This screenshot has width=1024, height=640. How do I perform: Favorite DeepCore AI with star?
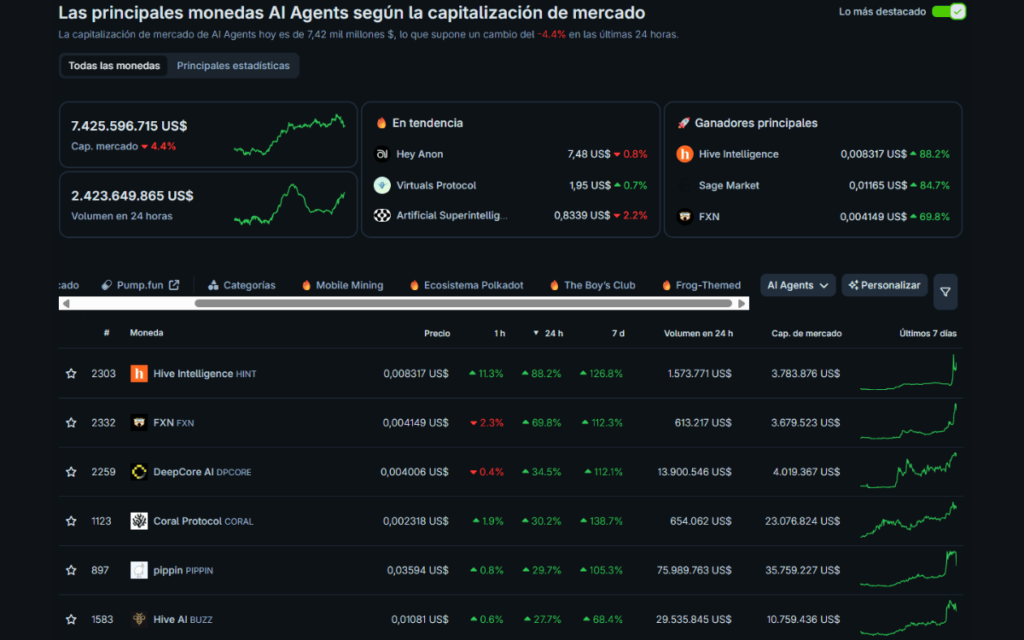coord(71,472)
